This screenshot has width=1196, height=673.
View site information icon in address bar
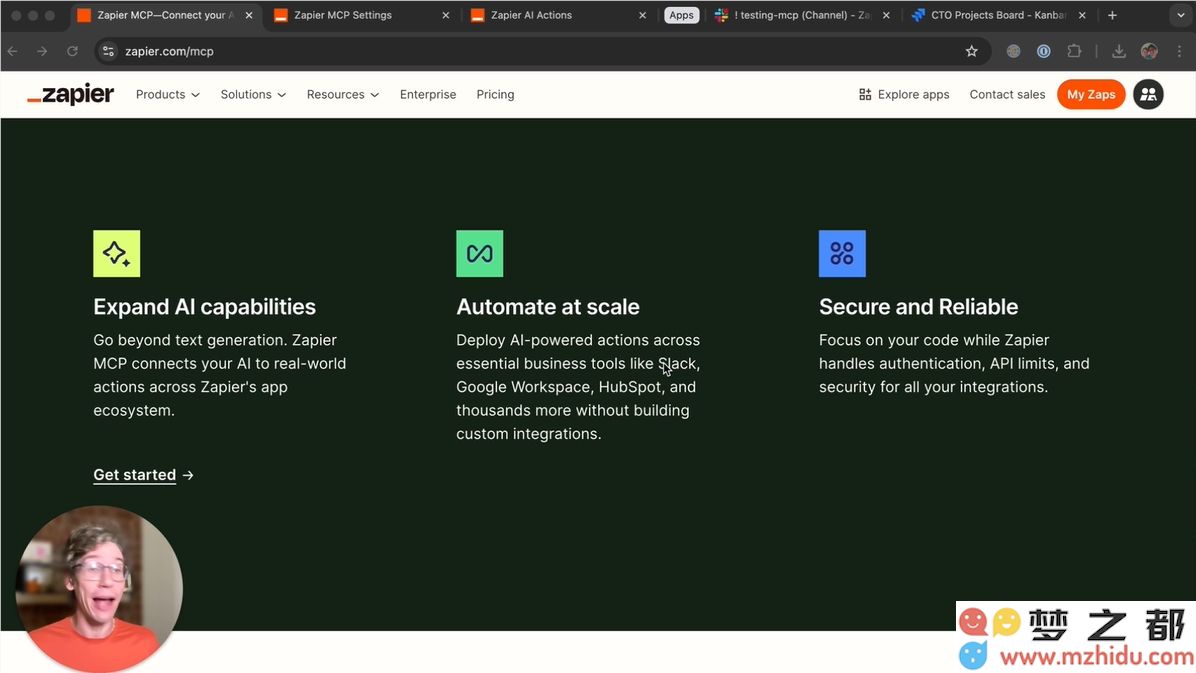pos(108,51)
